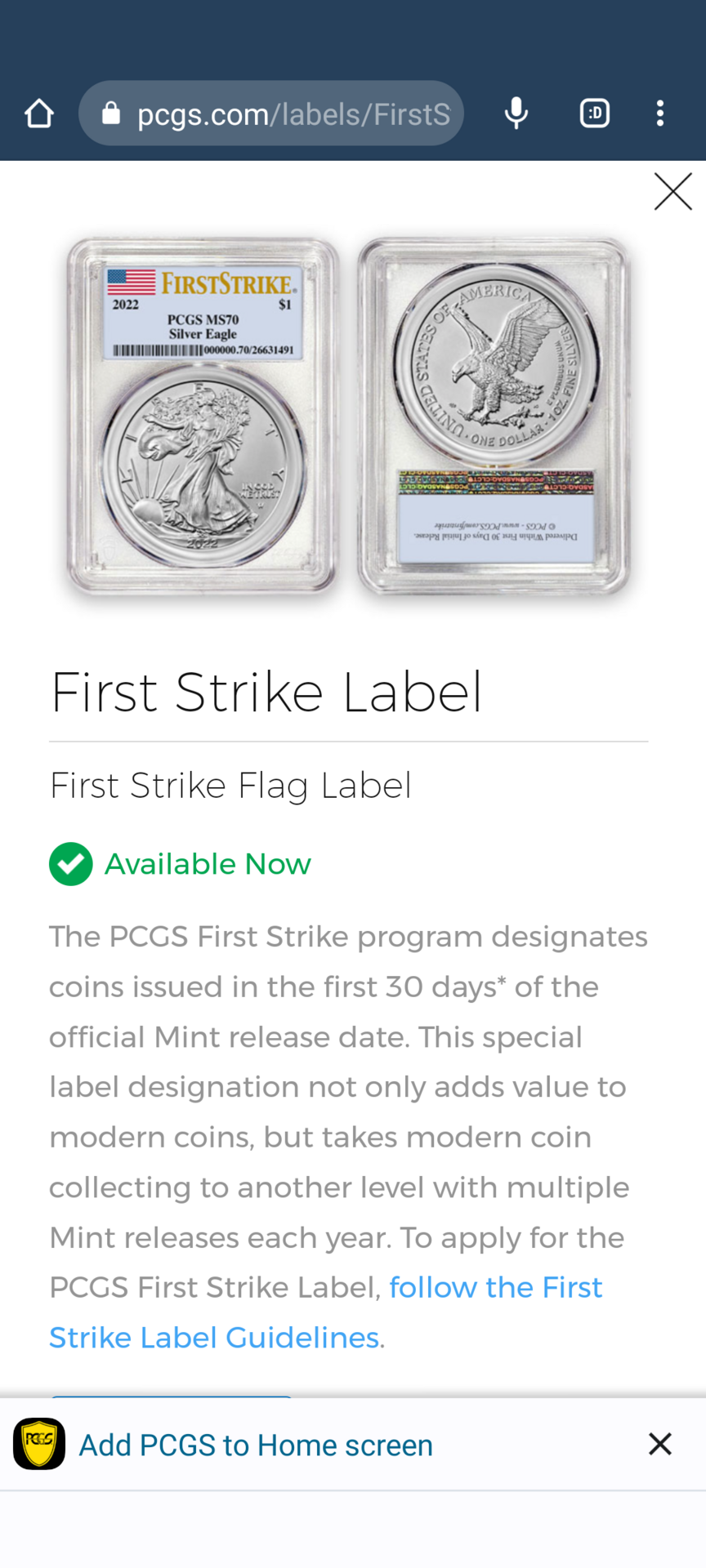Tap the hologram strip on back slab
Viewport: 706px width, 1568px height.
[x=495, y=482]
